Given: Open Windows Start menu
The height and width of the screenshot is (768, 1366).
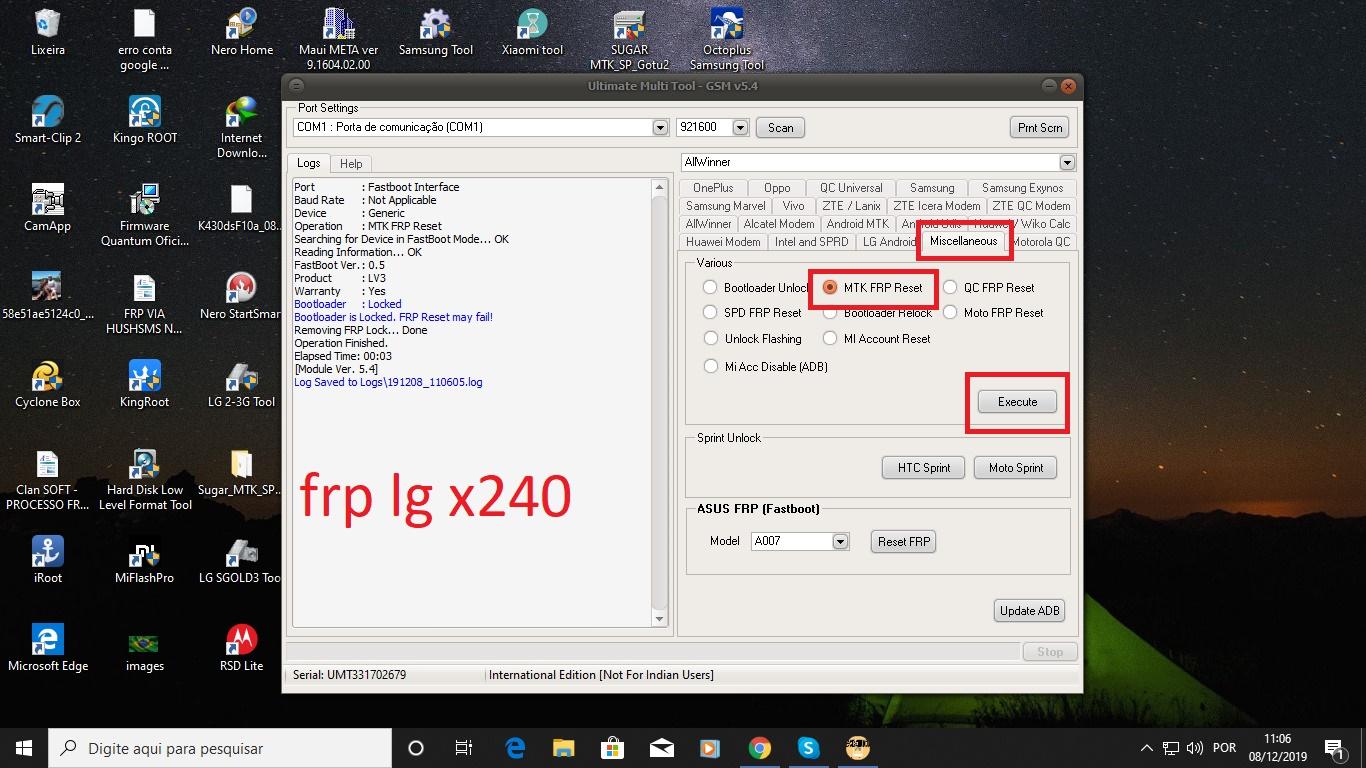Looking at the screenshot, I should point(24,748).
